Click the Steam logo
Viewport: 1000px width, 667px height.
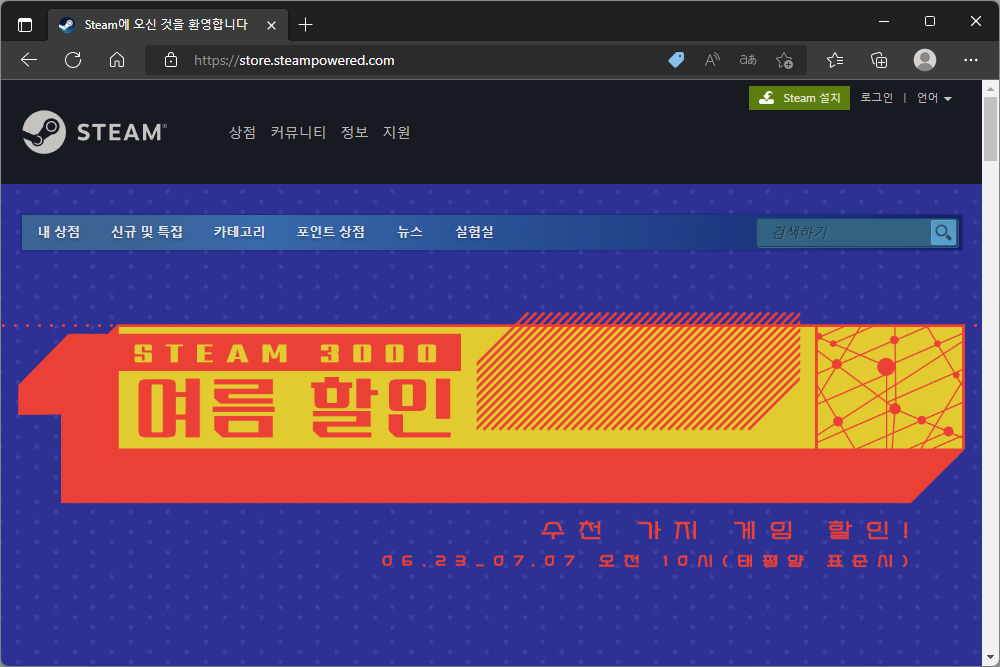click(94, 132)
